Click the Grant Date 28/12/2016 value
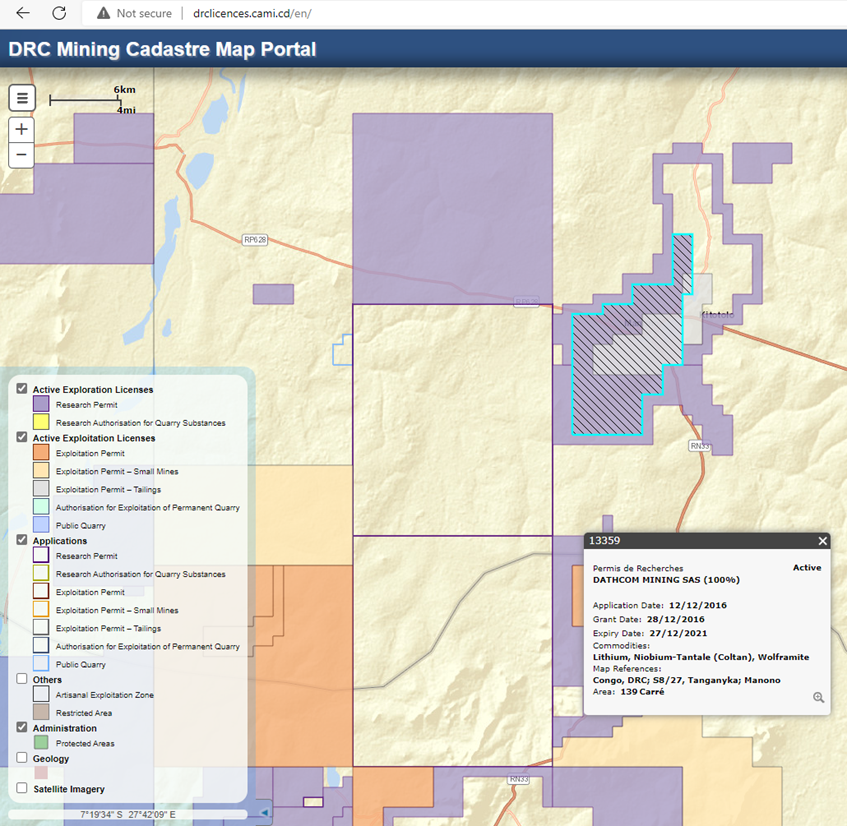The image size is (847, 826). pyautogui.click(x=676, y=619)
